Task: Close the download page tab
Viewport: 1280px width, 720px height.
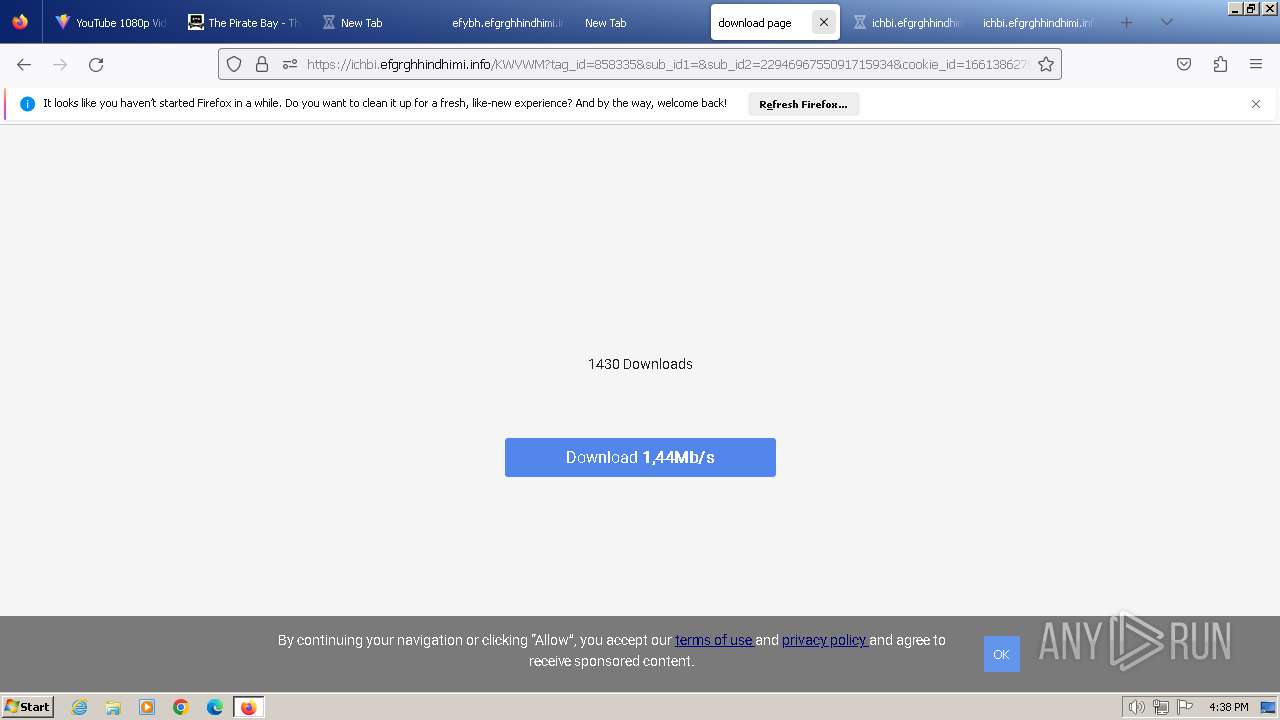Action: (824, 22)
